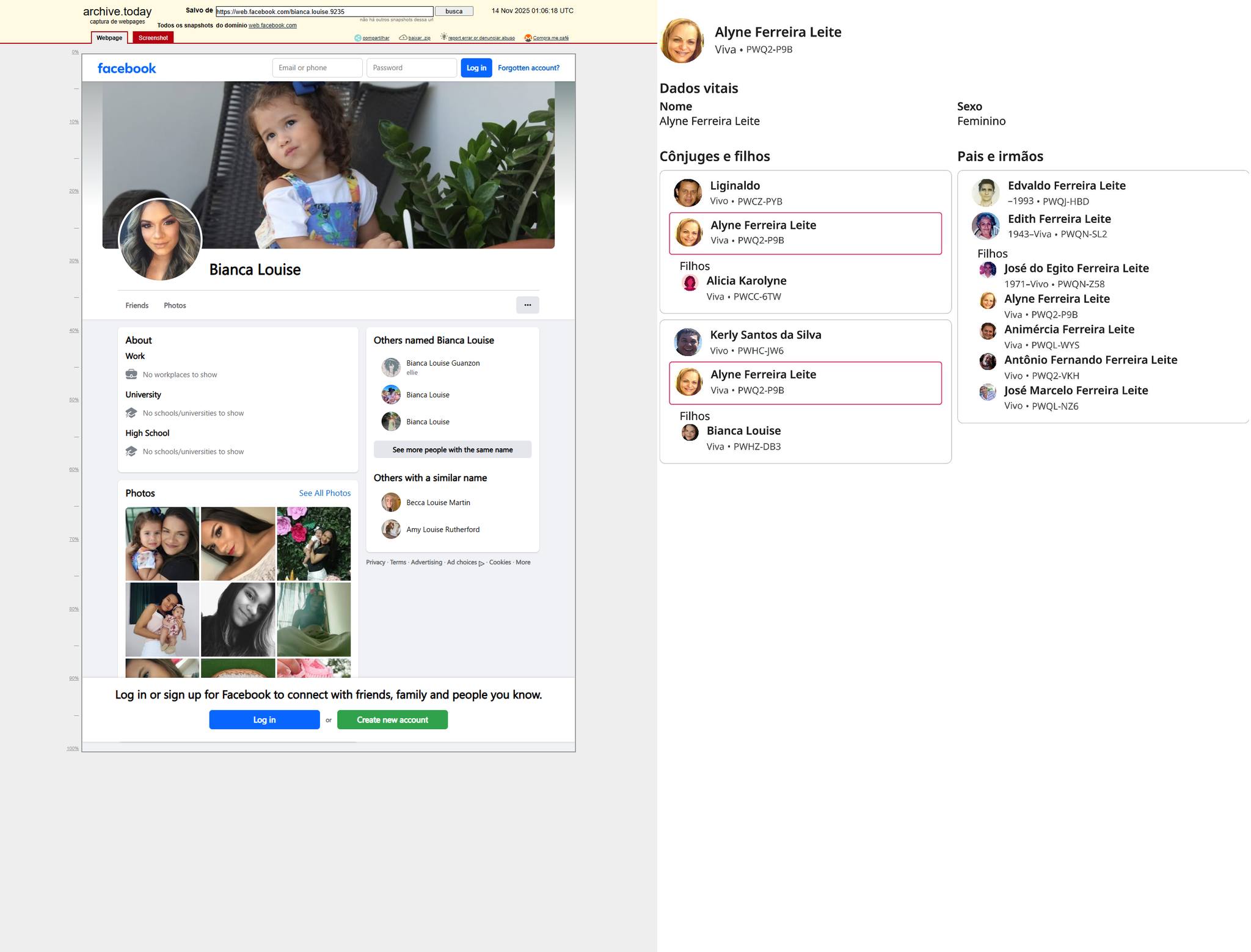Focus the Email or phone field
This screenshot has width=1251, height=952.
317,68
